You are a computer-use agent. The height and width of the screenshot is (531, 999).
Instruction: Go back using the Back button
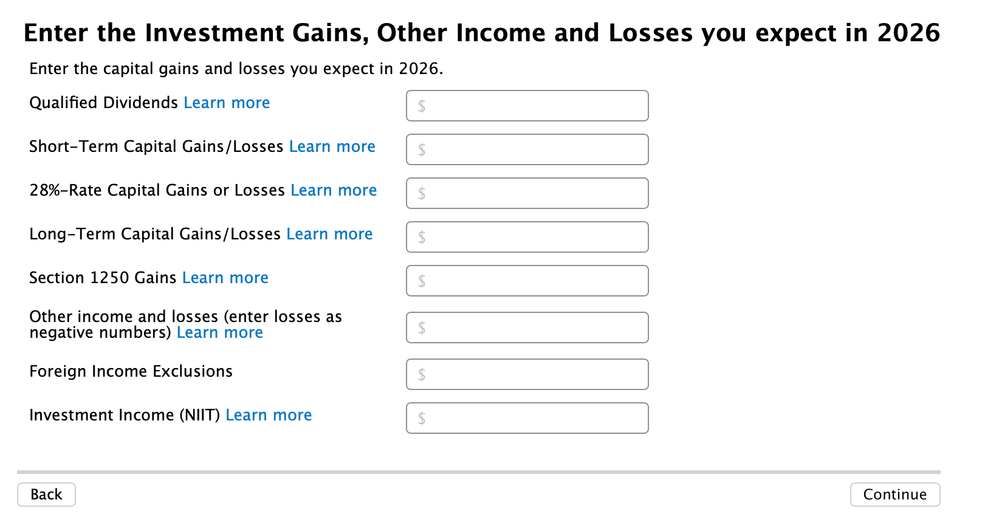(46, 494)
